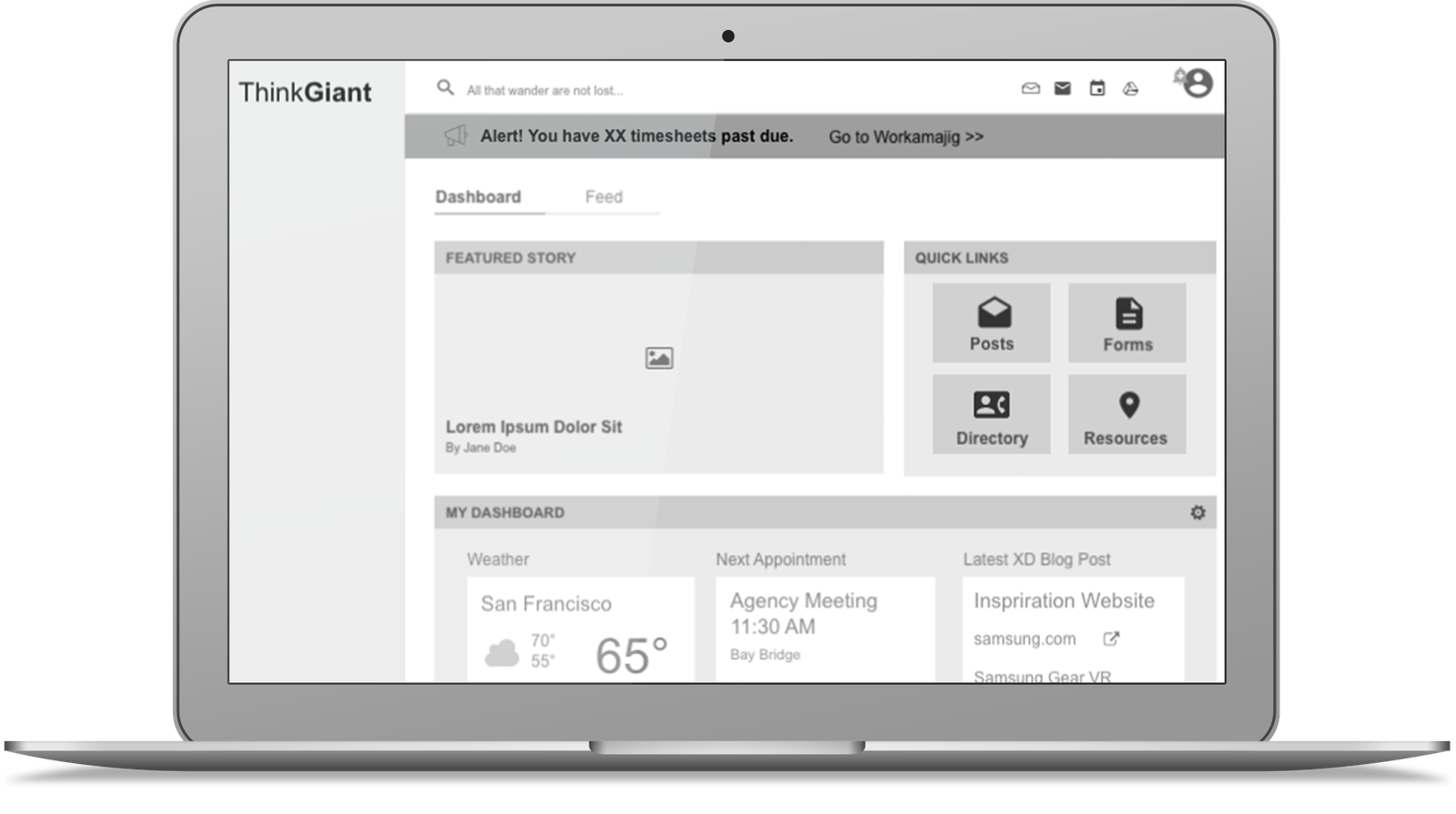Click the megaphone alert icon

click(x=455, y=136)
